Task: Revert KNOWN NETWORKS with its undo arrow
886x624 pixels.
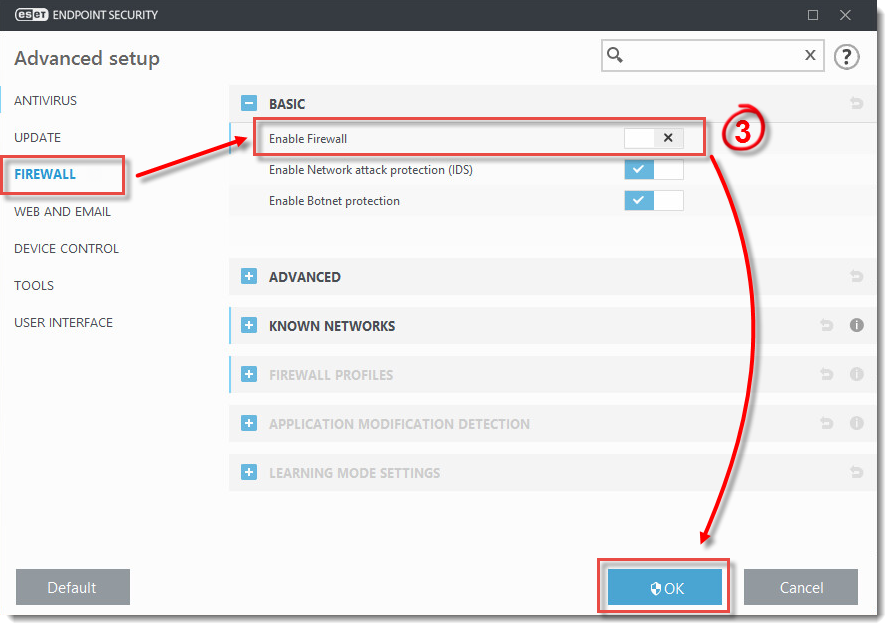Action: point(826,325)
